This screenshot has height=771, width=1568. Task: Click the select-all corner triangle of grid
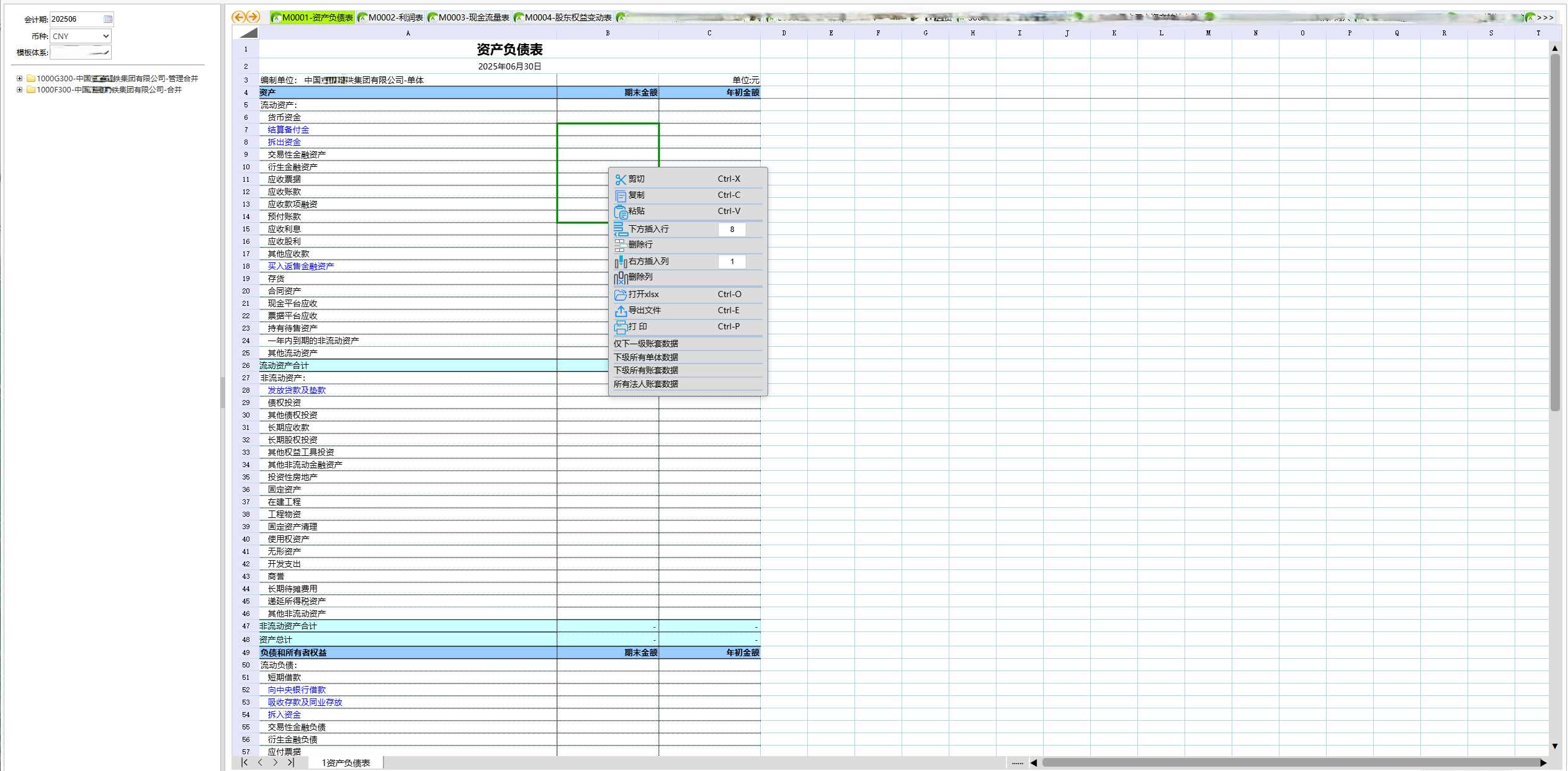(248, 33)
